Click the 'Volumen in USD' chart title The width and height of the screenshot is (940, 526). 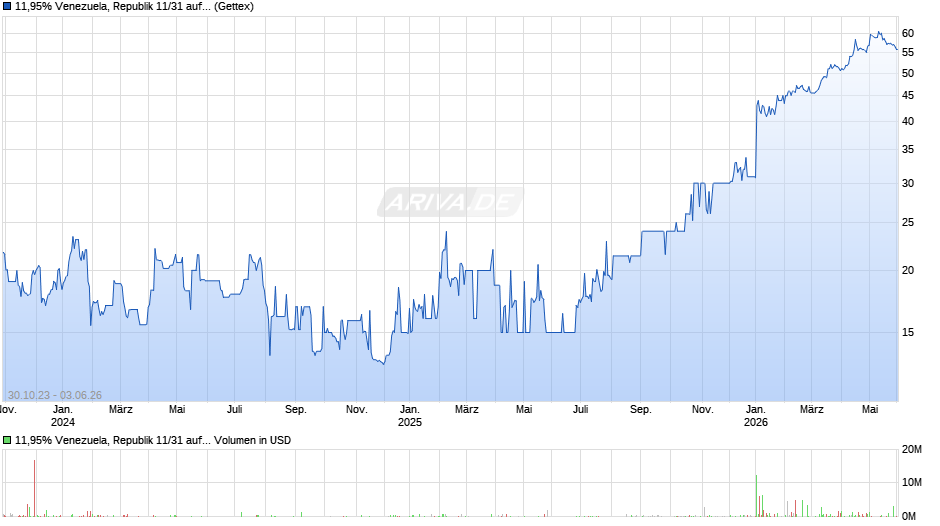tap(153, 440)
